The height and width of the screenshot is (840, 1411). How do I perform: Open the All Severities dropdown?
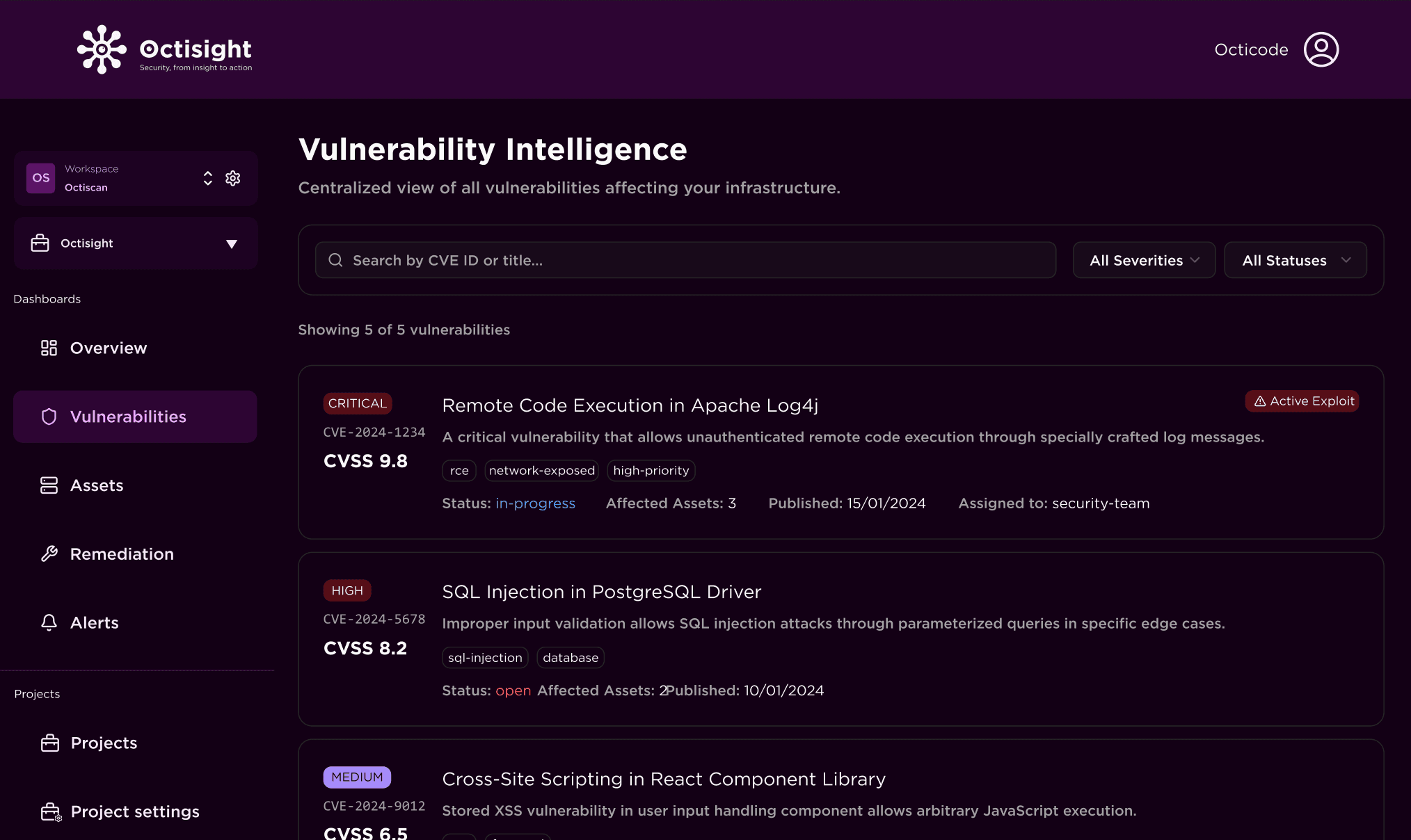[x=1144, y=260]
